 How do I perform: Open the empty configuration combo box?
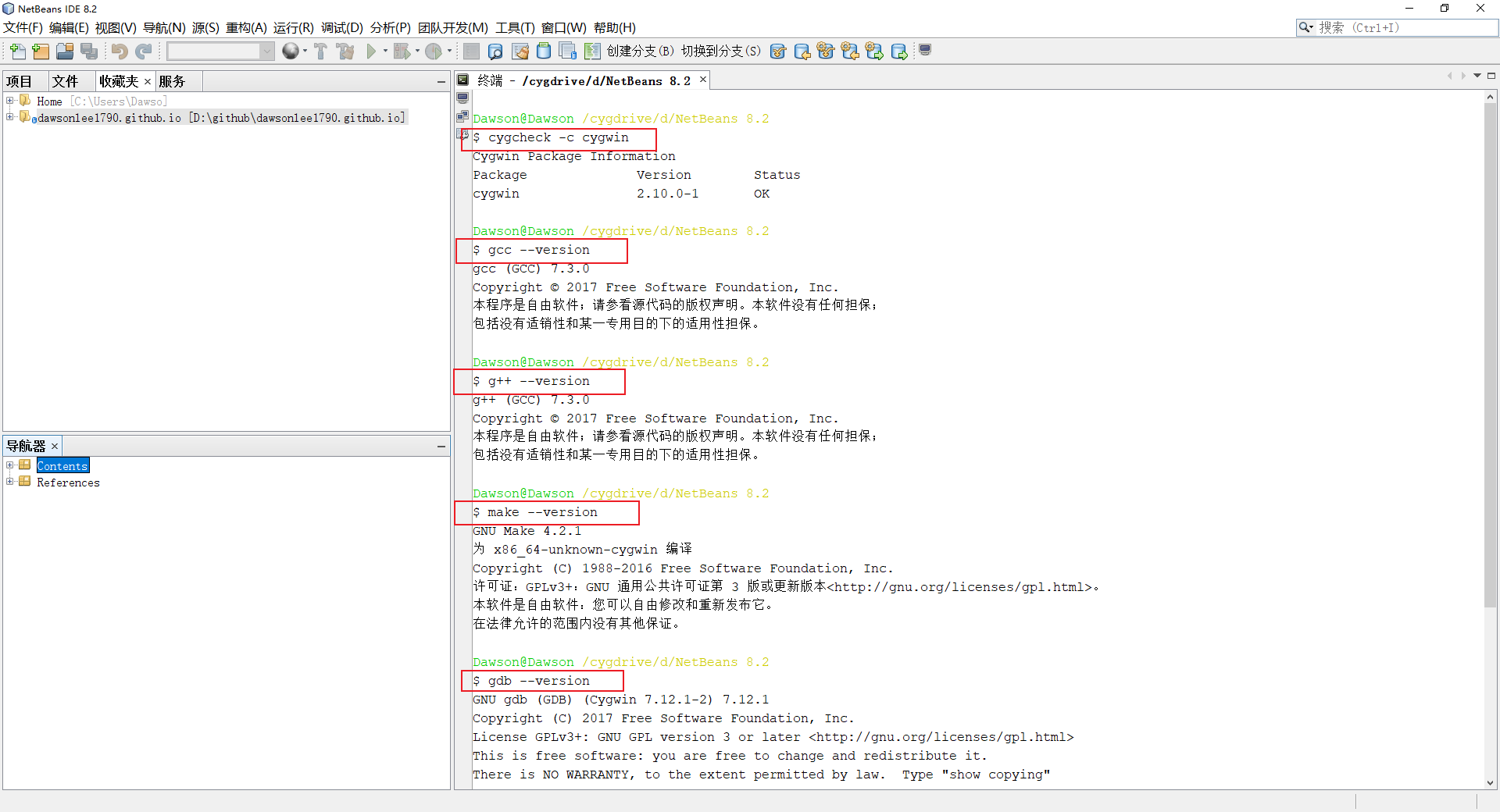pyautogui.click(x=220, y=52)
